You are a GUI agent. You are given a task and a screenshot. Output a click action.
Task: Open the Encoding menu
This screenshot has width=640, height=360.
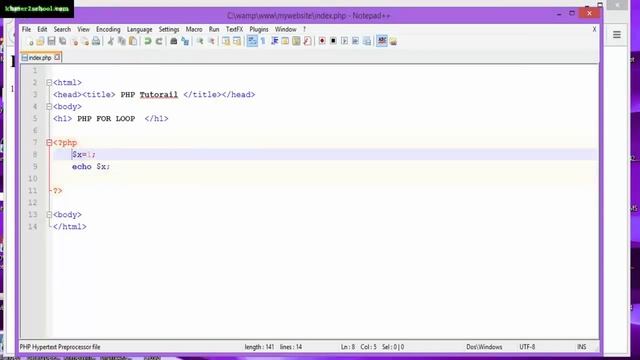pyautogui.click(x=108, y=29)
